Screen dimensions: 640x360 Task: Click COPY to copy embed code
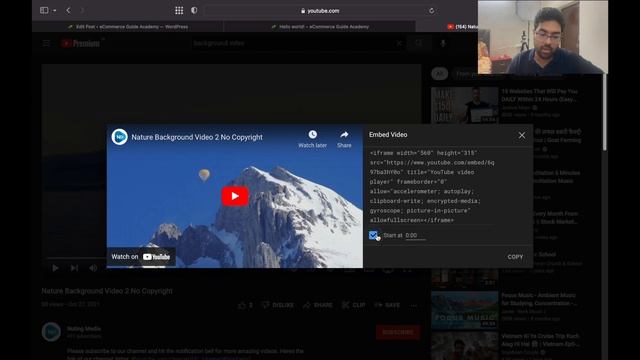click(515, 257)
